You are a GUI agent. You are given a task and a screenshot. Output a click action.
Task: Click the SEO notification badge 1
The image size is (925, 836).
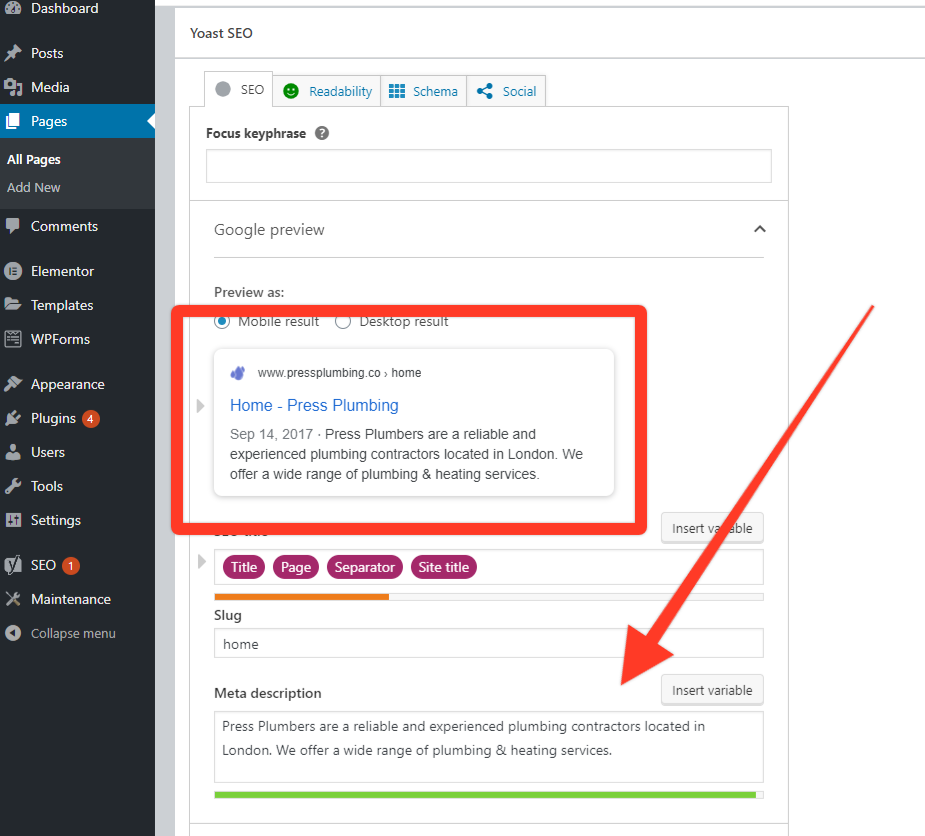(71, 566)
